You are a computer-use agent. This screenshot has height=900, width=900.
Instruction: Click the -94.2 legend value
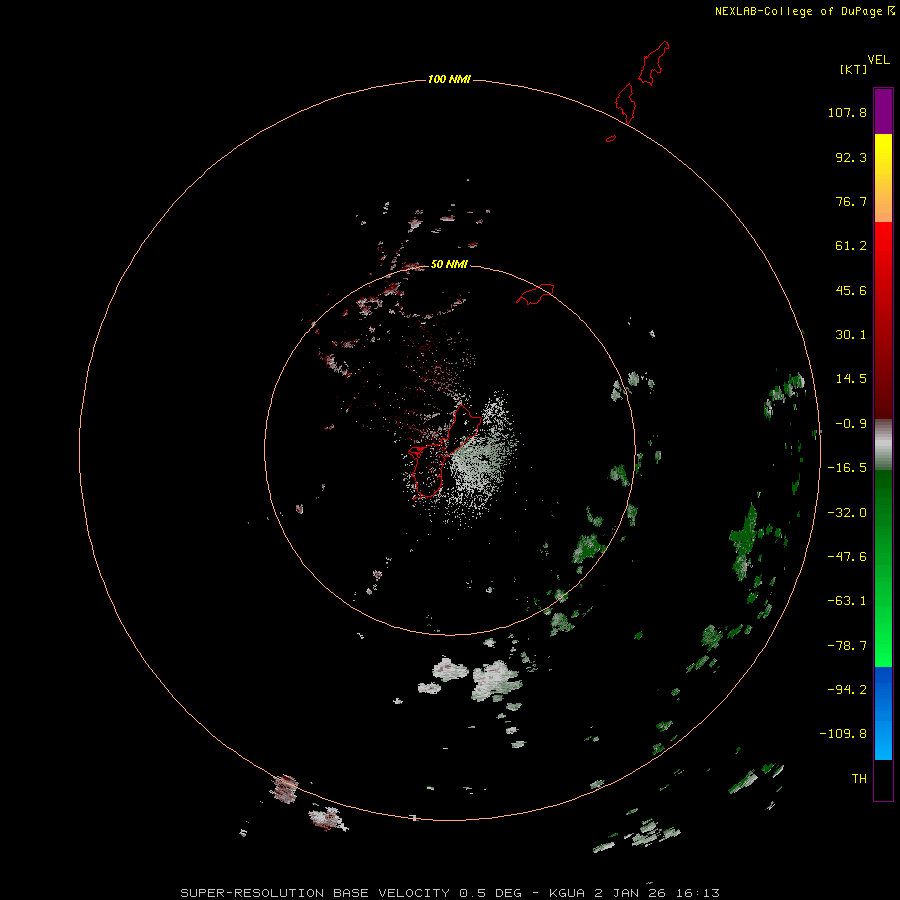tap(847, 689)
